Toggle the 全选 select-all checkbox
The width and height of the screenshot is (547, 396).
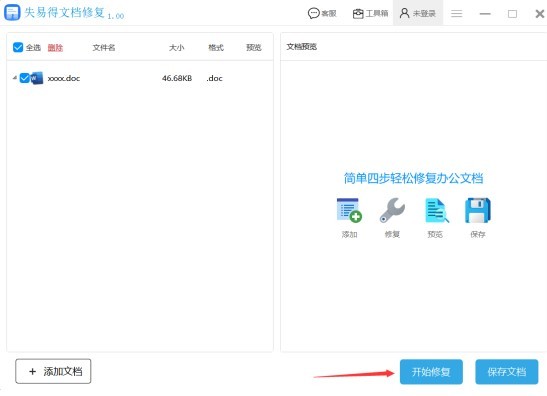click(18, 47)
